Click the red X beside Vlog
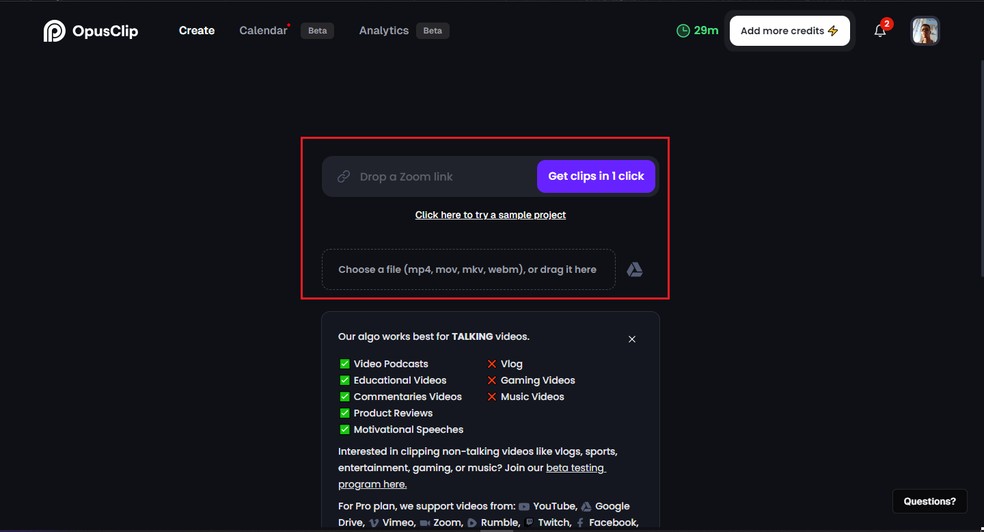 coord(492,364)
